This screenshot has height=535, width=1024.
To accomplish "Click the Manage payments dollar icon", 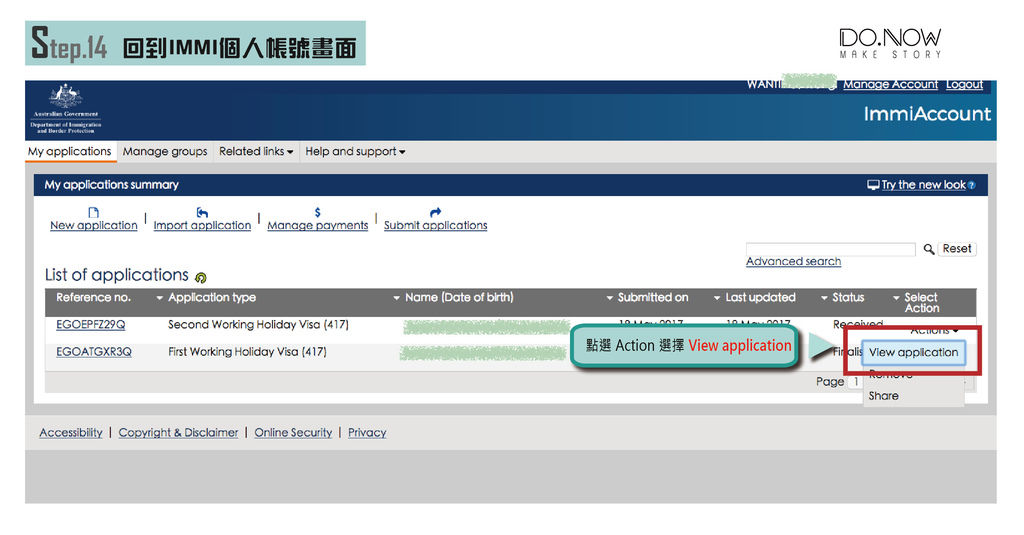I will click(x=317, y=213).
